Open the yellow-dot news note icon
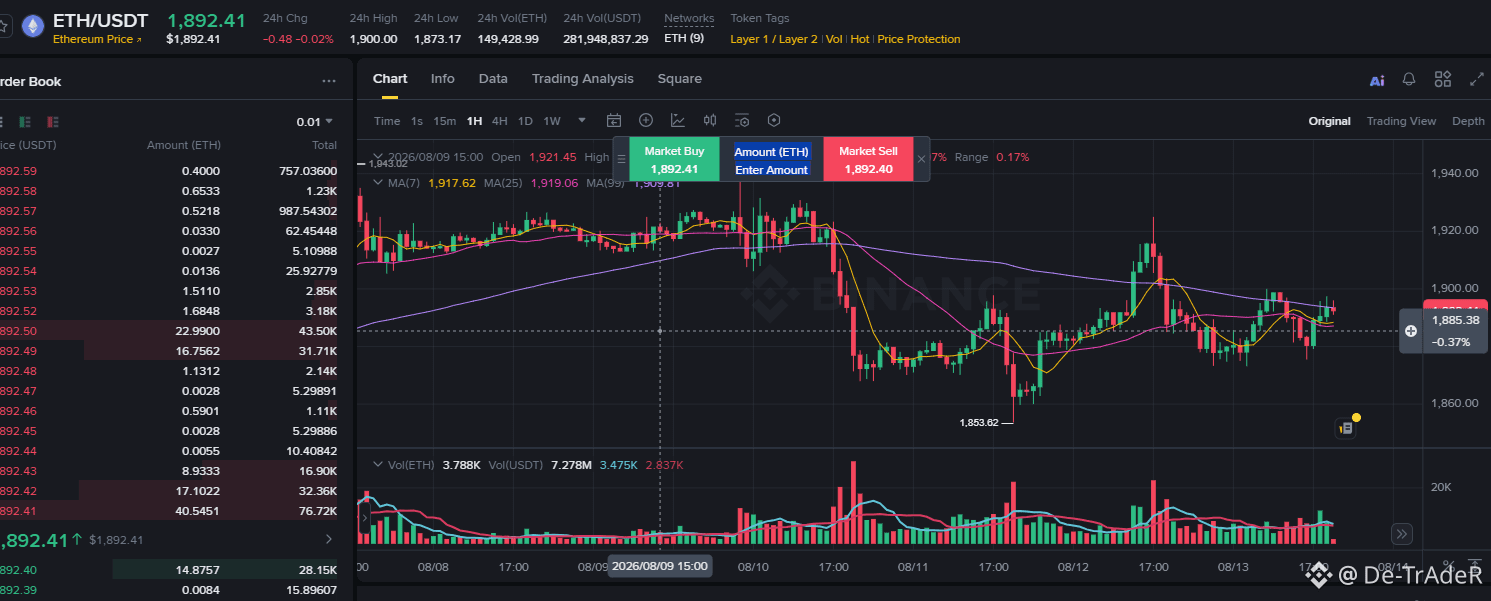This screenshot has height=601, width=1491. tap(1346, 428)
